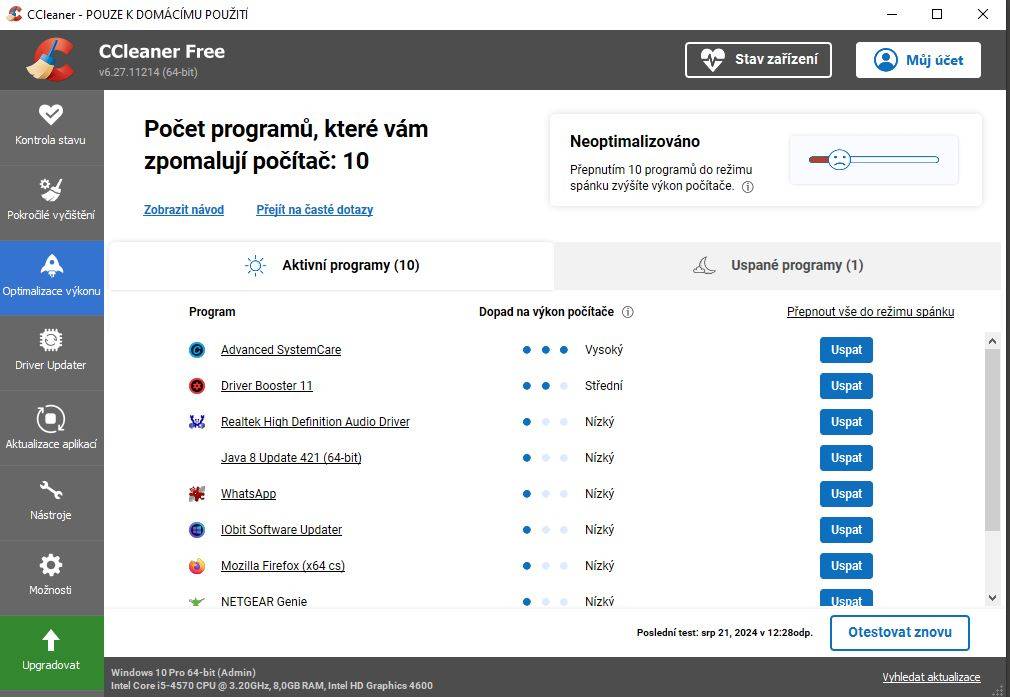
Task: Click info icon next to Dopad na výkon počítače
Action: point(627,312)
